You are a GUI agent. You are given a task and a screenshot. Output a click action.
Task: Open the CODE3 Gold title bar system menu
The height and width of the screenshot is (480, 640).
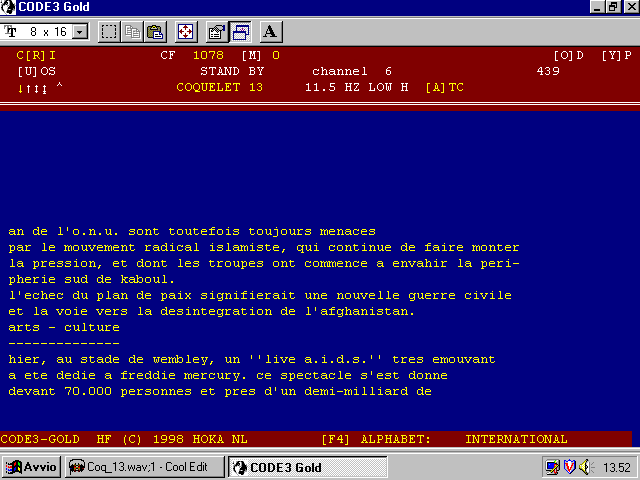pyautogui.click(x=9, y=7)
